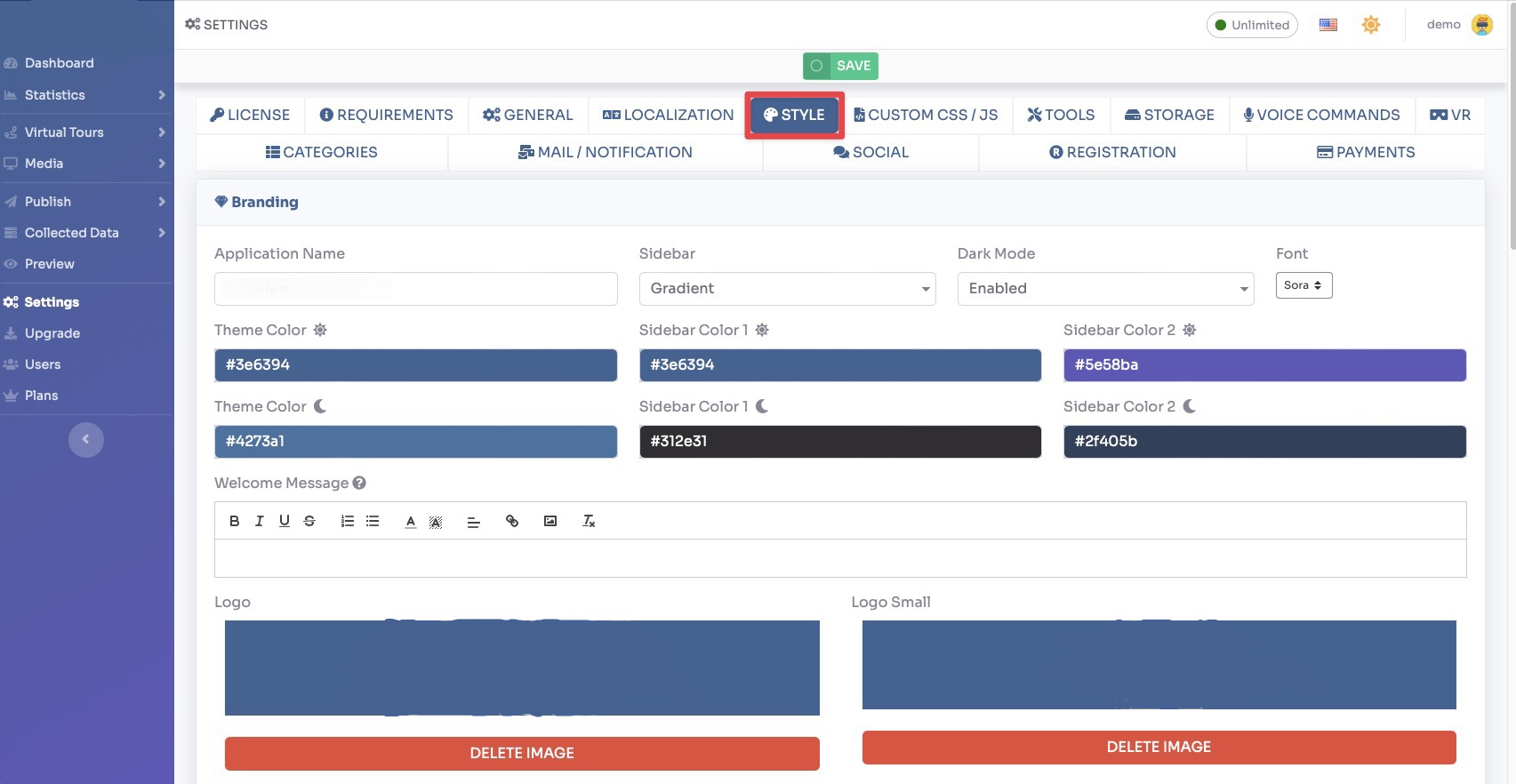This screenshot has width=1516, height=784.
Task: Toggle light mode with the sun icon
Action: tap(1371, 25)
